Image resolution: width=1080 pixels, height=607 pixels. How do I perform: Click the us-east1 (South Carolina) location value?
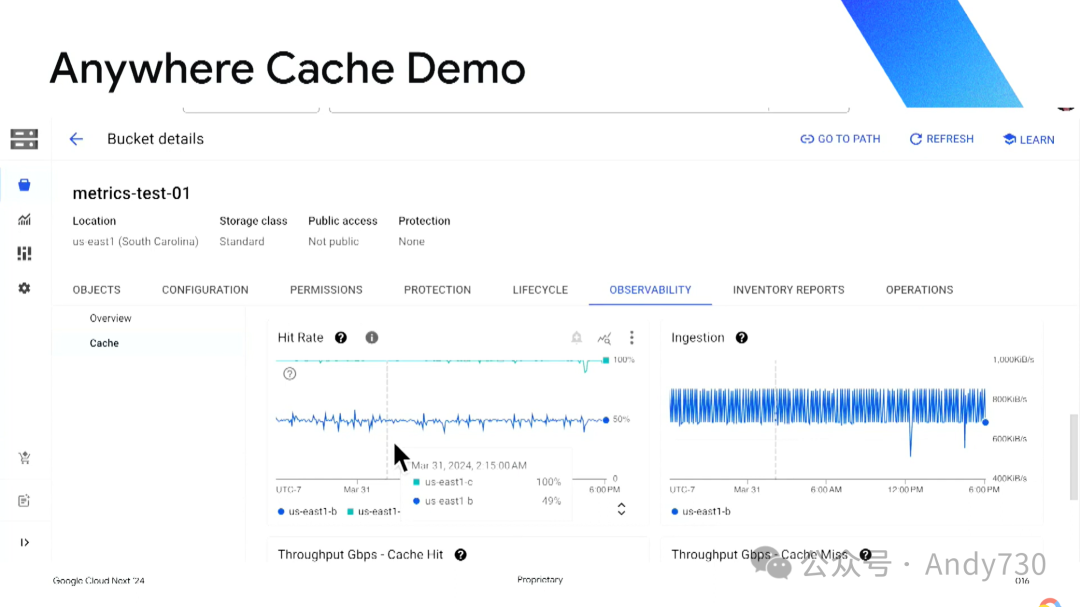tap(136, 242)
